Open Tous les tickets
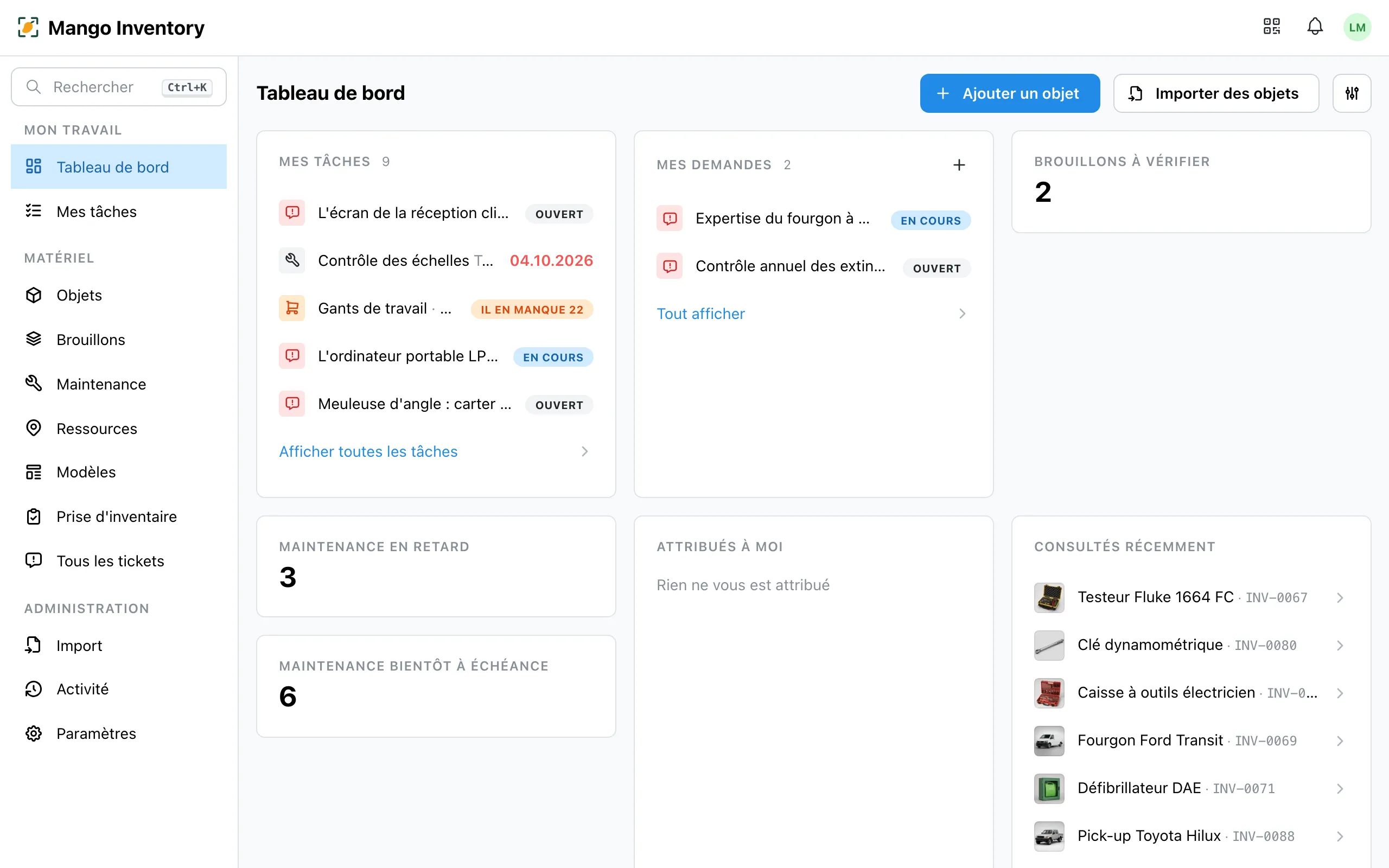 pyautogui.click(x=119, y=561)
